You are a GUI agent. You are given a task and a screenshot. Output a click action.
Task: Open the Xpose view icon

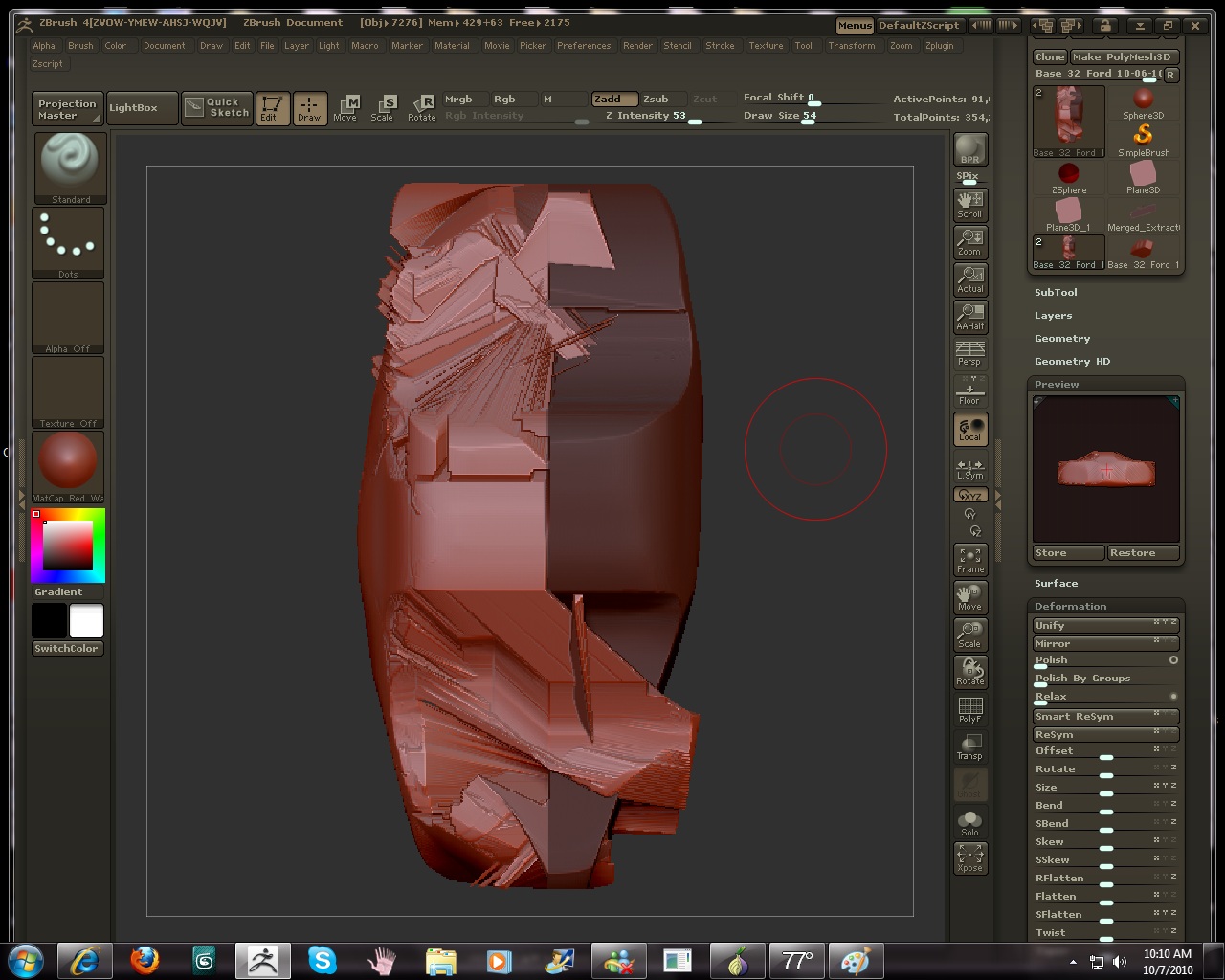point(970,857)
